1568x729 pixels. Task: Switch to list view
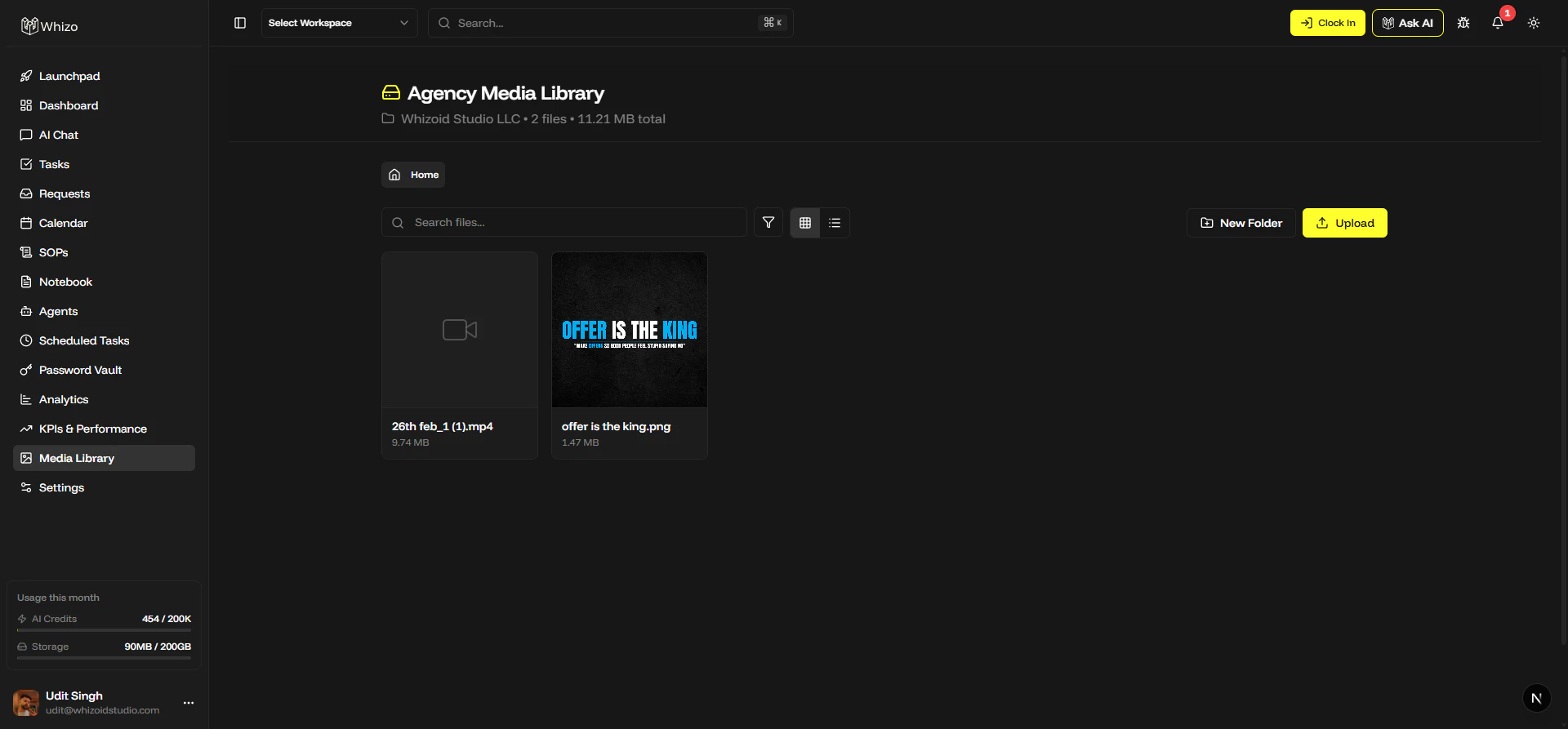[835, 222]
